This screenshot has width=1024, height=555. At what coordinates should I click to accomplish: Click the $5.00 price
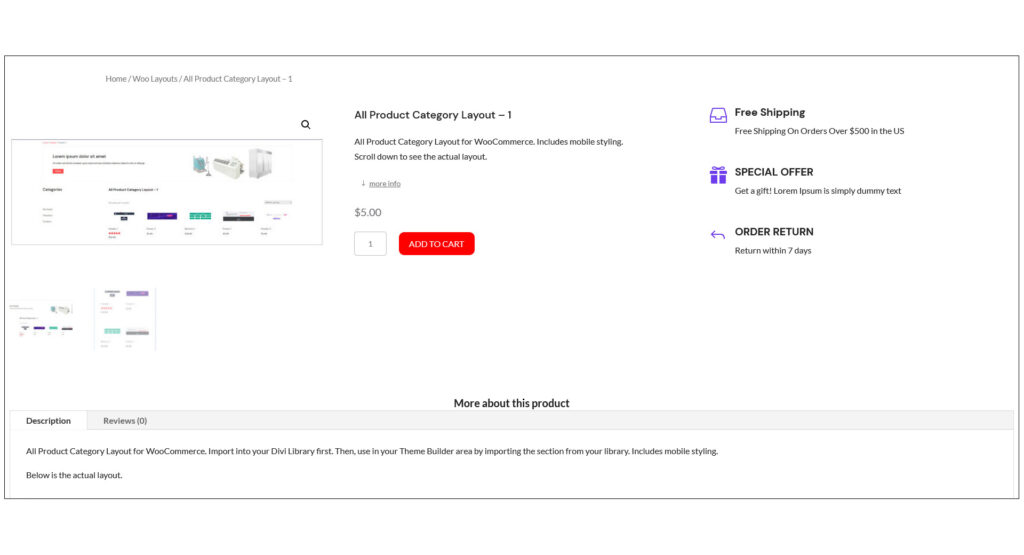368,212
